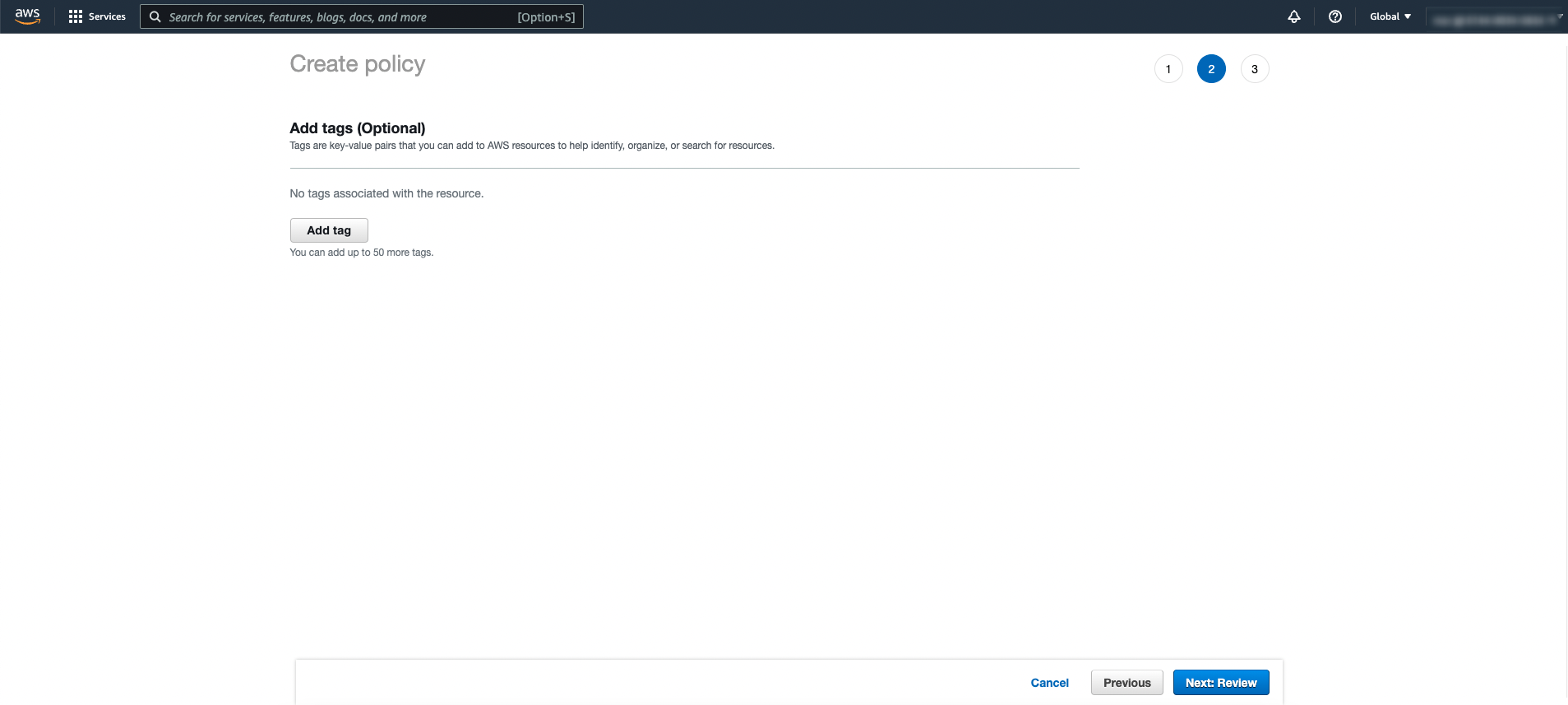
Task: Click the AWS logo home icon
Action: pyautogui.click(x=27, y=16)
